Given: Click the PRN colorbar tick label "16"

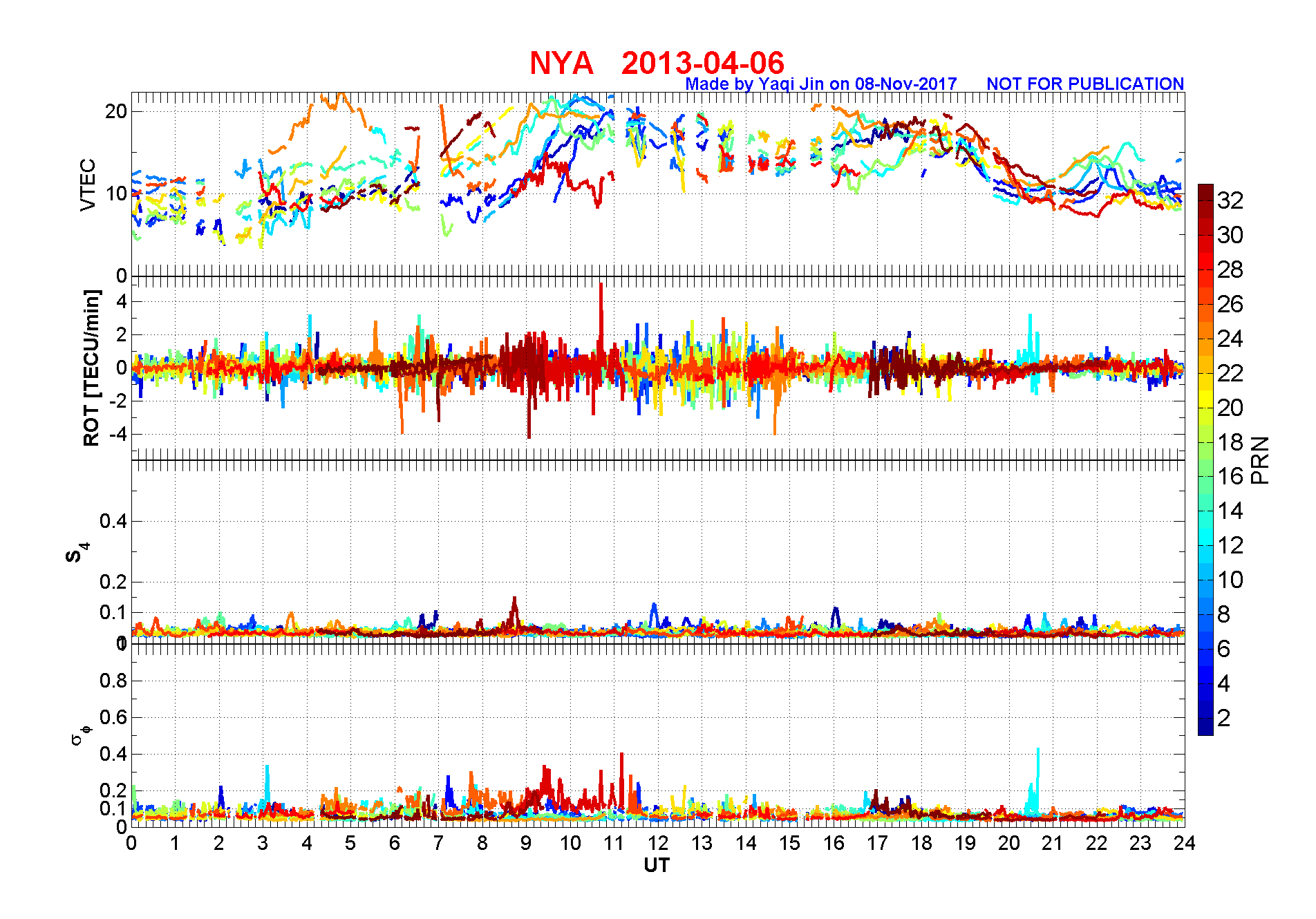Looking at the screenshot, I should (x=1230, y=476).
